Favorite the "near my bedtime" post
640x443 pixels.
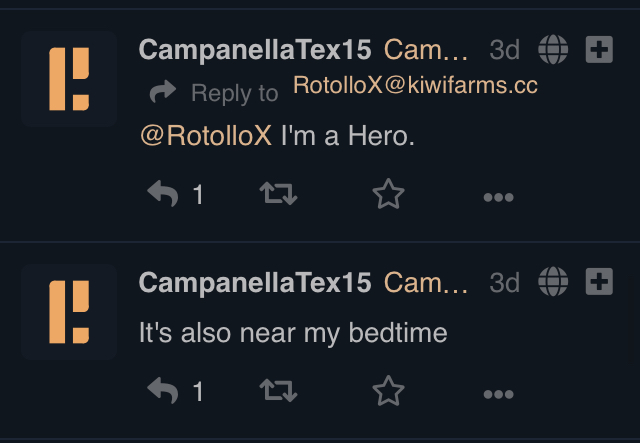pos(388,391)
